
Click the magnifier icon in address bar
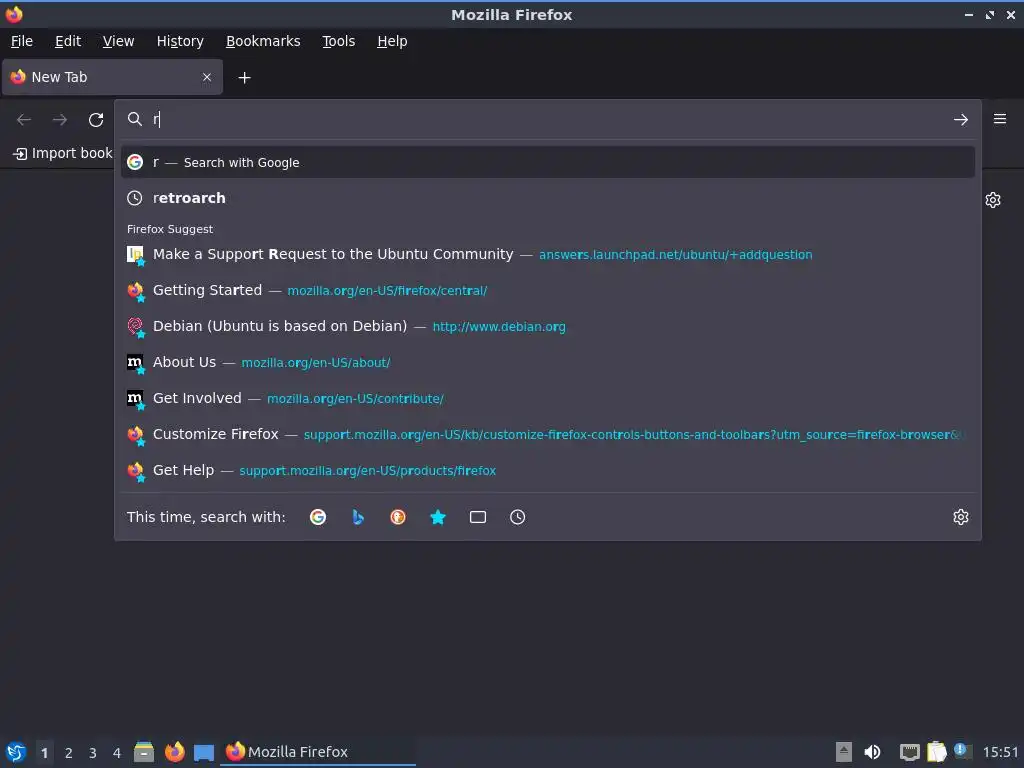coord(135,119)
